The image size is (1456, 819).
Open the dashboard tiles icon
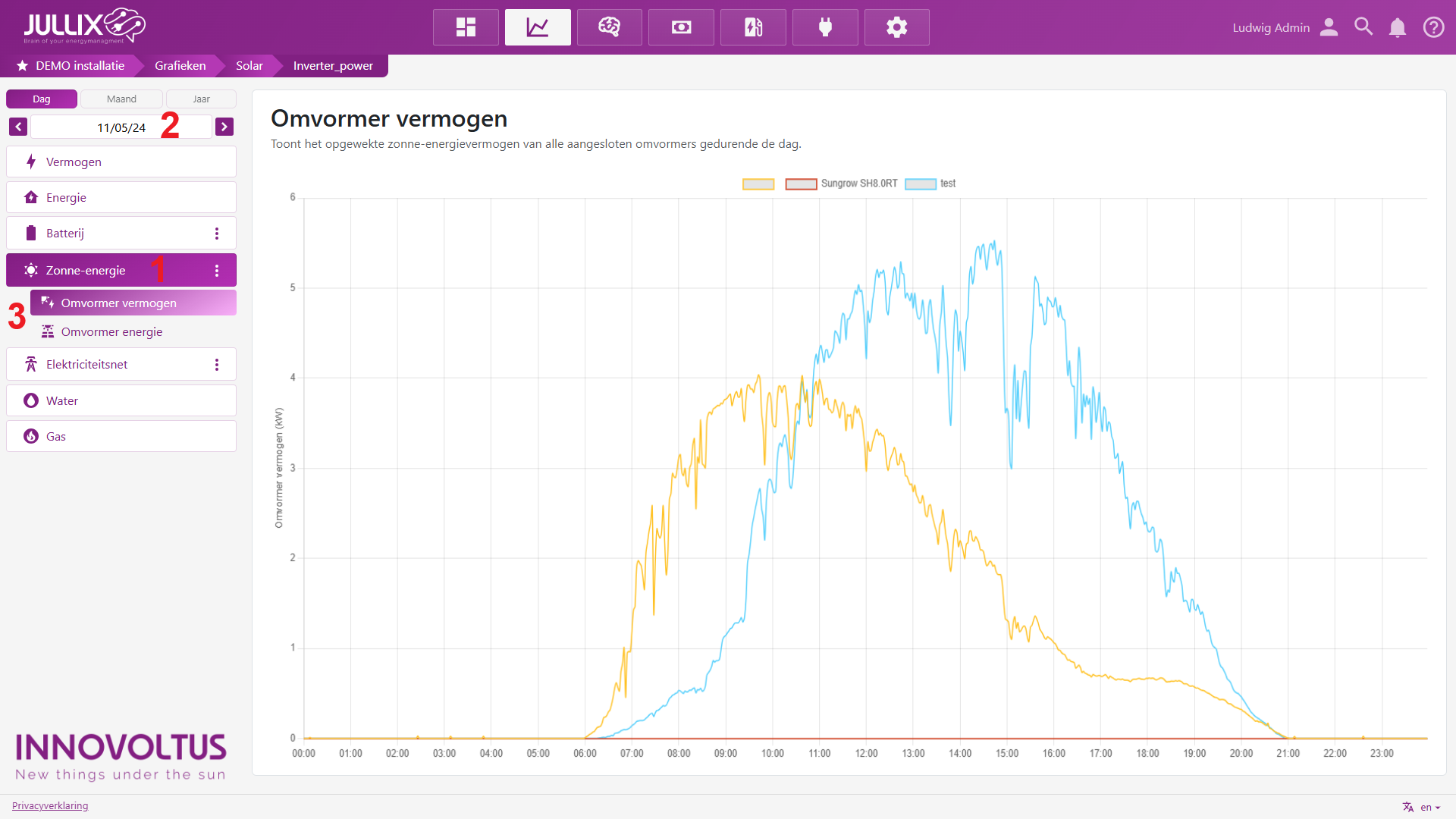[466, 27]
